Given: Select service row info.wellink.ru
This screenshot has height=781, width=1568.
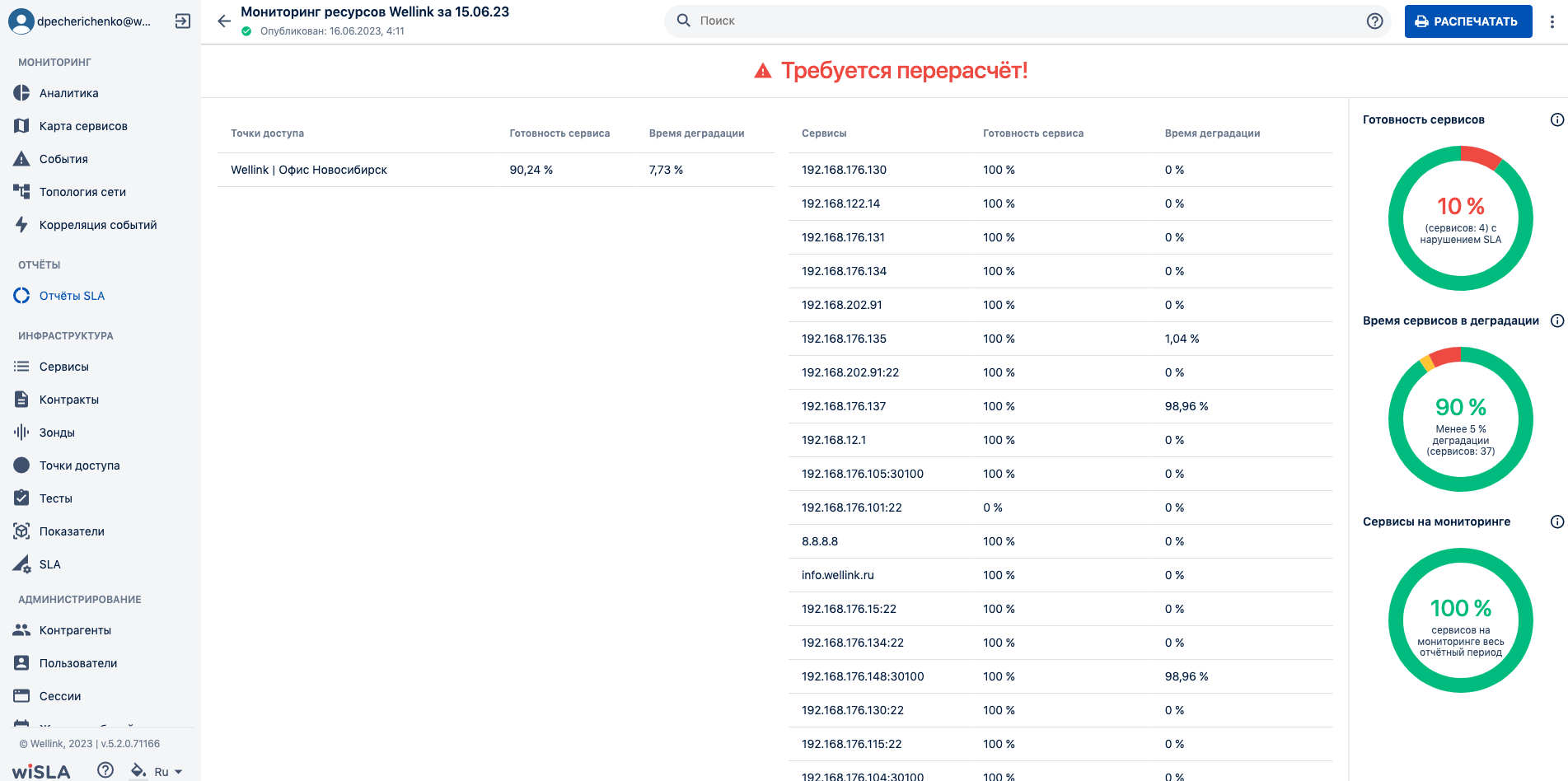Looking at the screenshot, I should coord(1060,575).
